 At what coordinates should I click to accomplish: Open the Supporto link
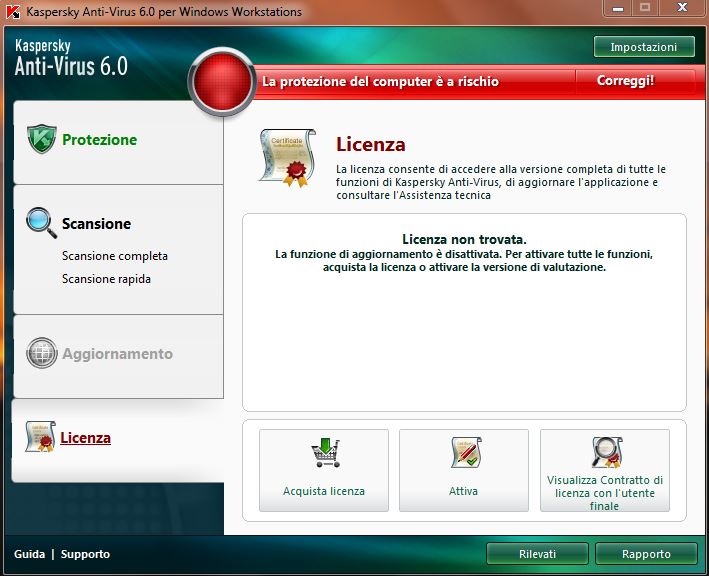[85, 554]
